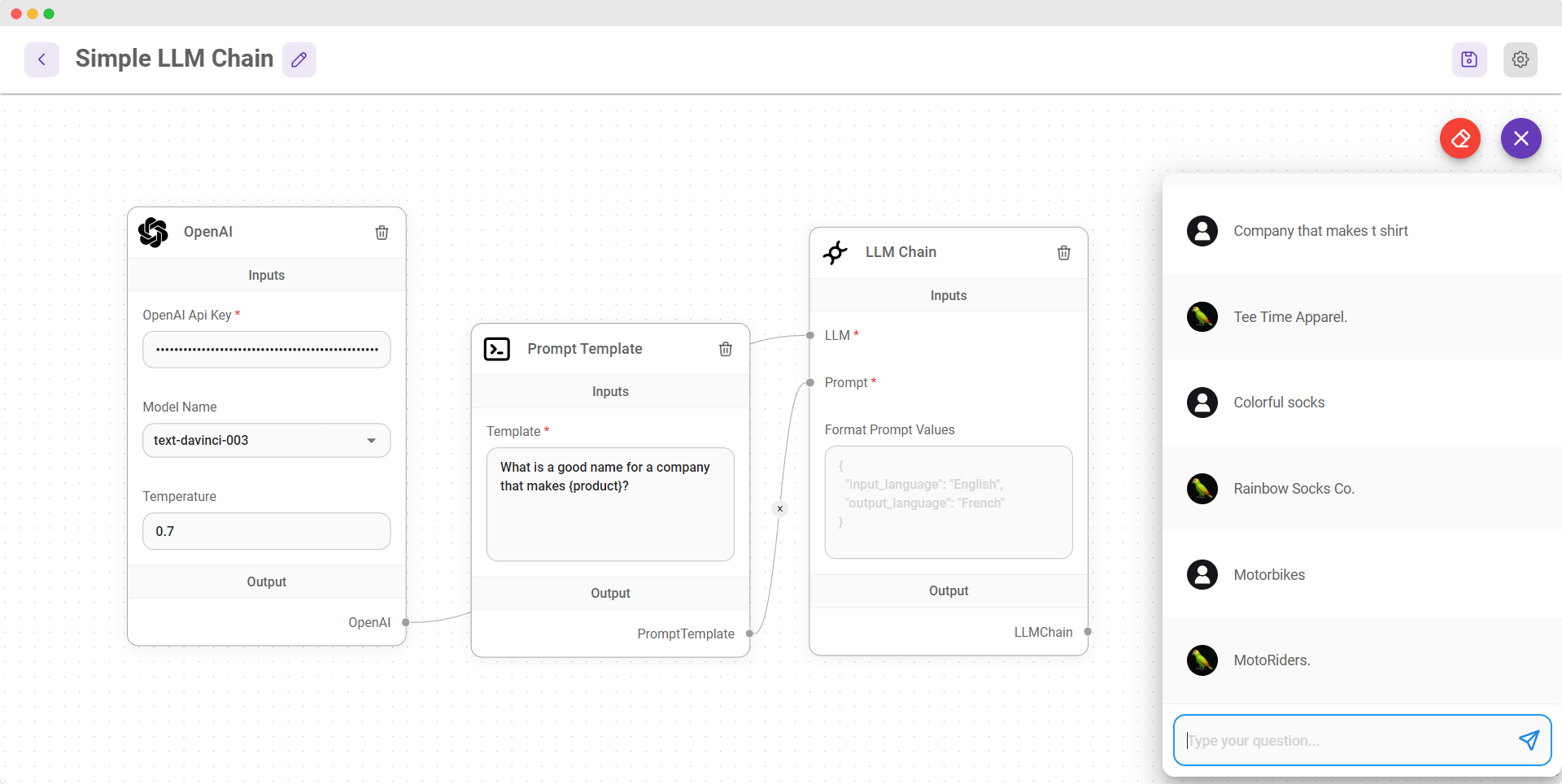This screenshot has width=1562, height=784.
Task: Delete the Prompt Template node
Action: coord(726,349)
